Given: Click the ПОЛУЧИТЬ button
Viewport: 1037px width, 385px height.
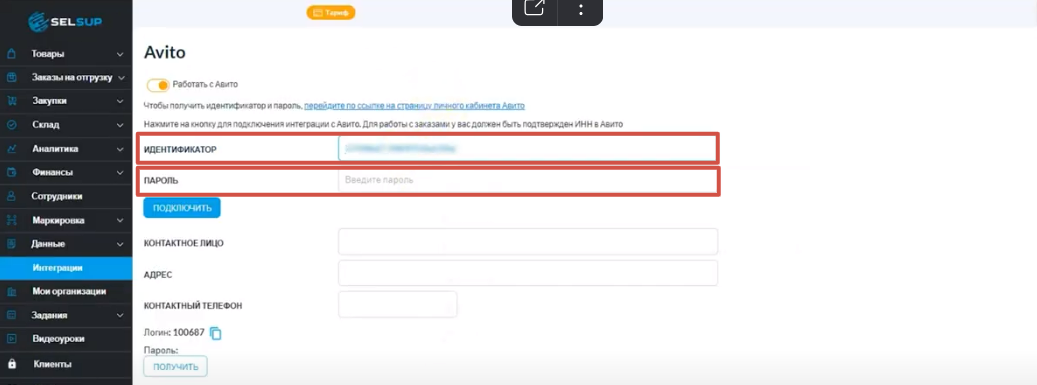Looking at the screenshot, I should [x=175, y=366].
